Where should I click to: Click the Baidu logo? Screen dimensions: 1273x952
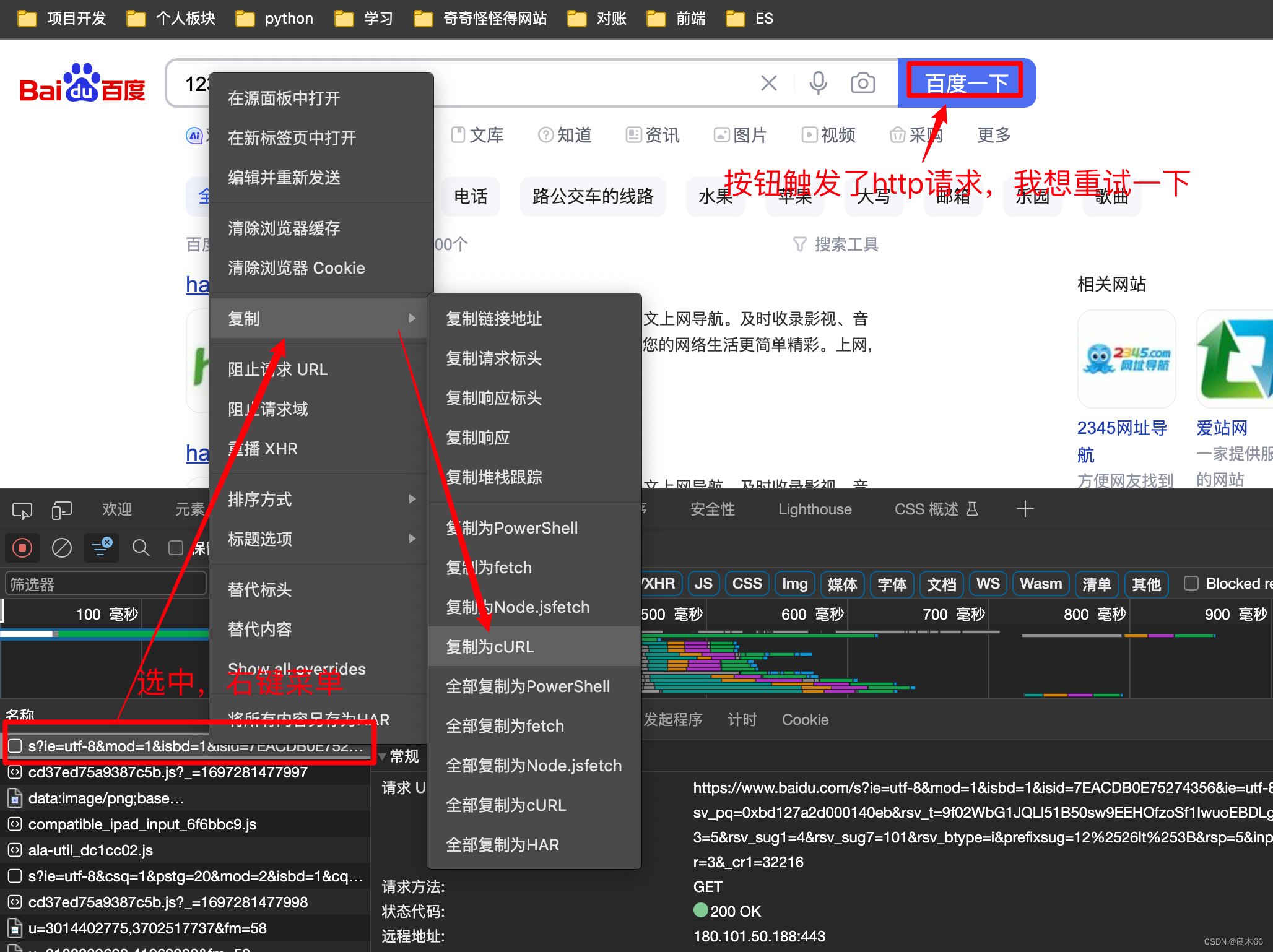coord(82,84)
